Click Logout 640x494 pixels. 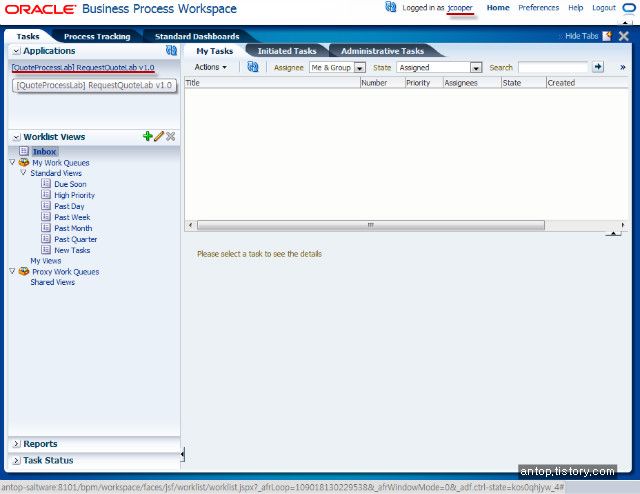[604, 8]
